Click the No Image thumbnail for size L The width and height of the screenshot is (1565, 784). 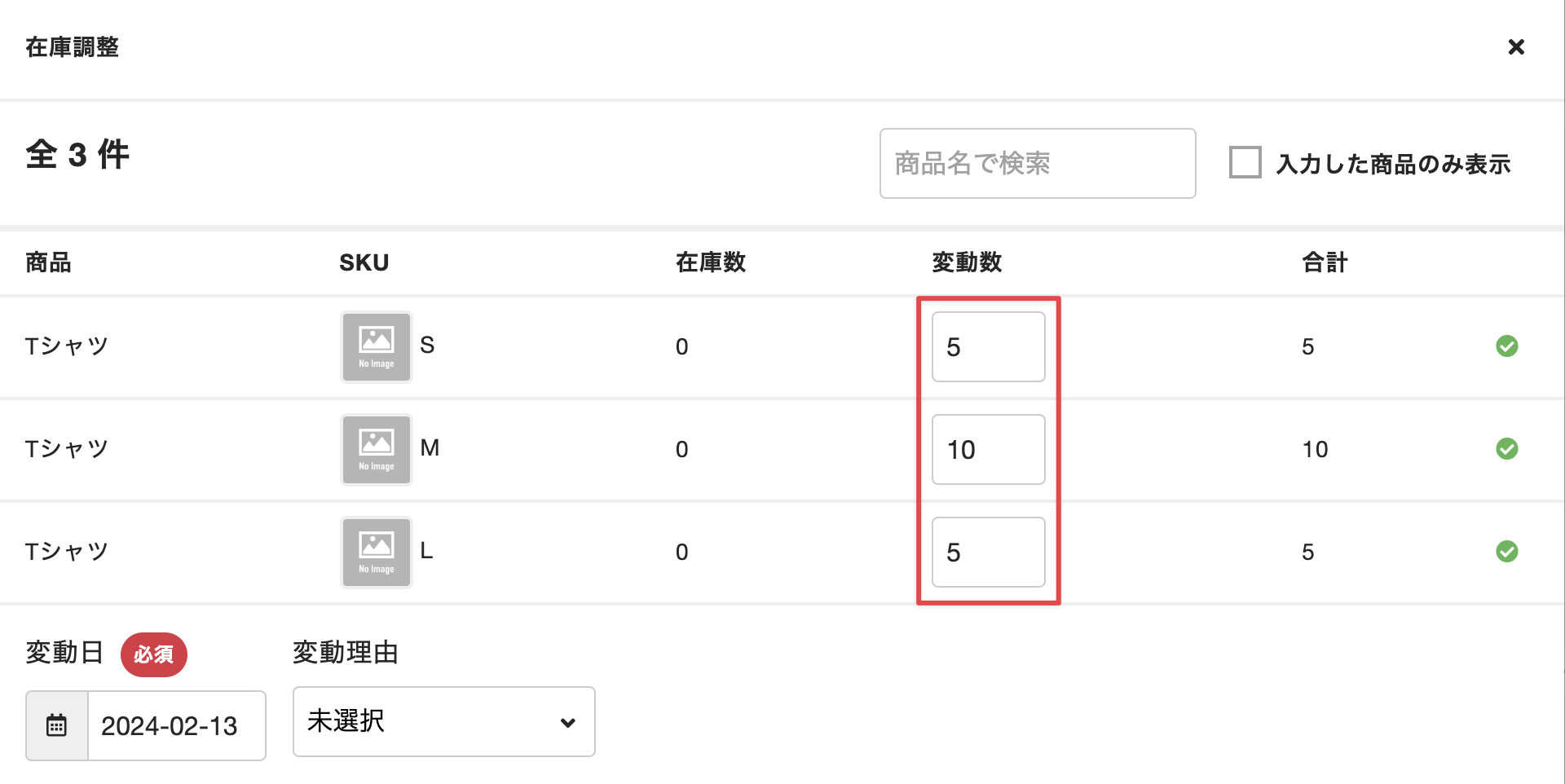(x=377, y=553)
